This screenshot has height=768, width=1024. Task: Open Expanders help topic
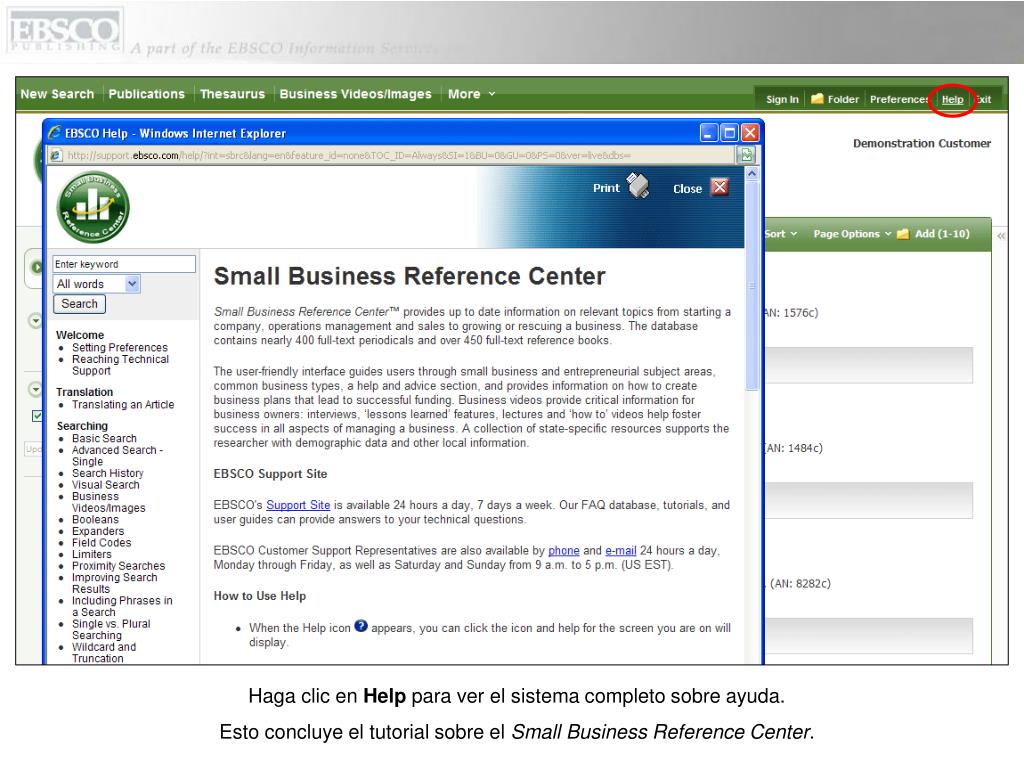[98, 531]
